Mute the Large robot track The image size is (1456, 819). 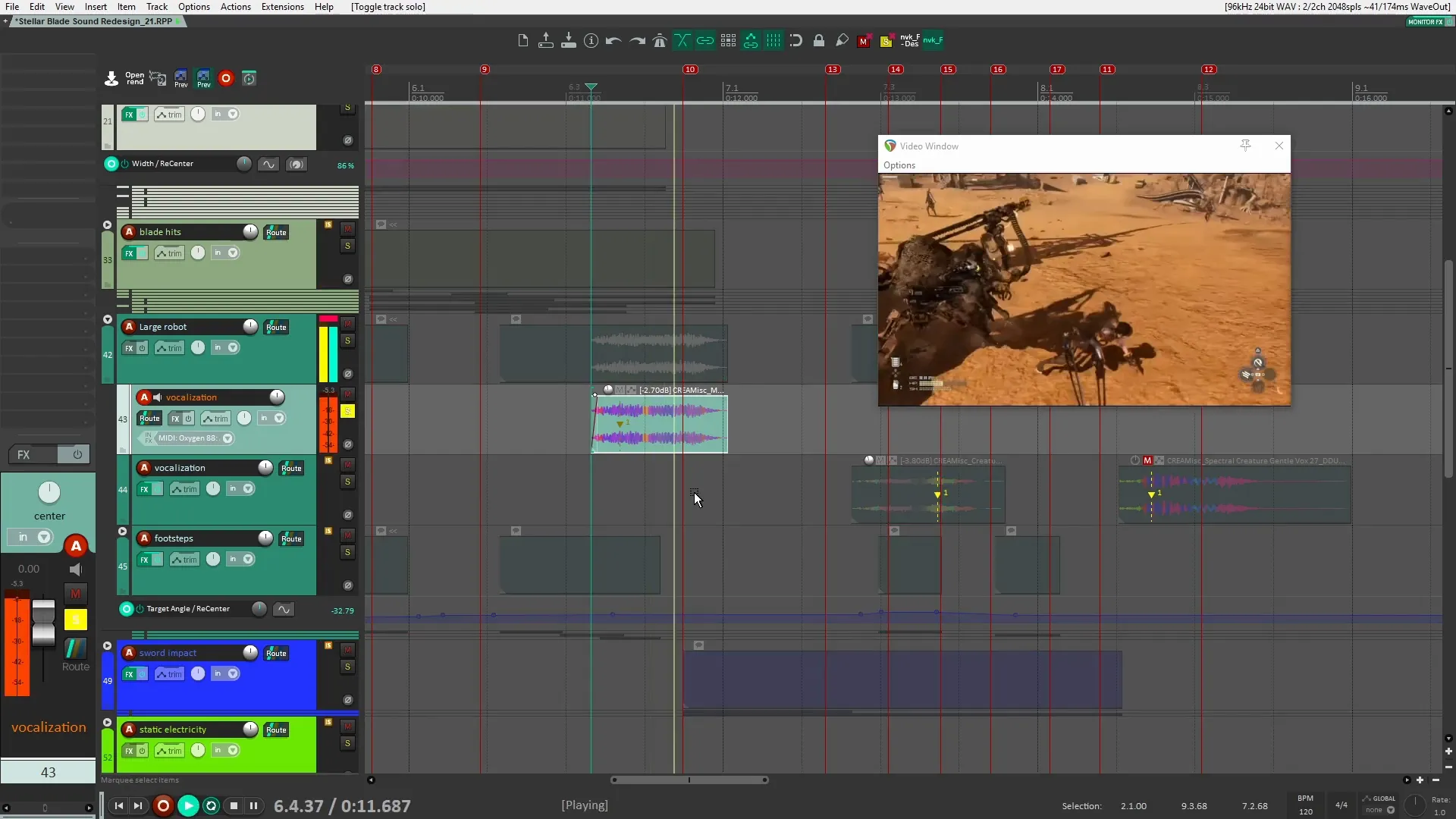click(348, 323)
